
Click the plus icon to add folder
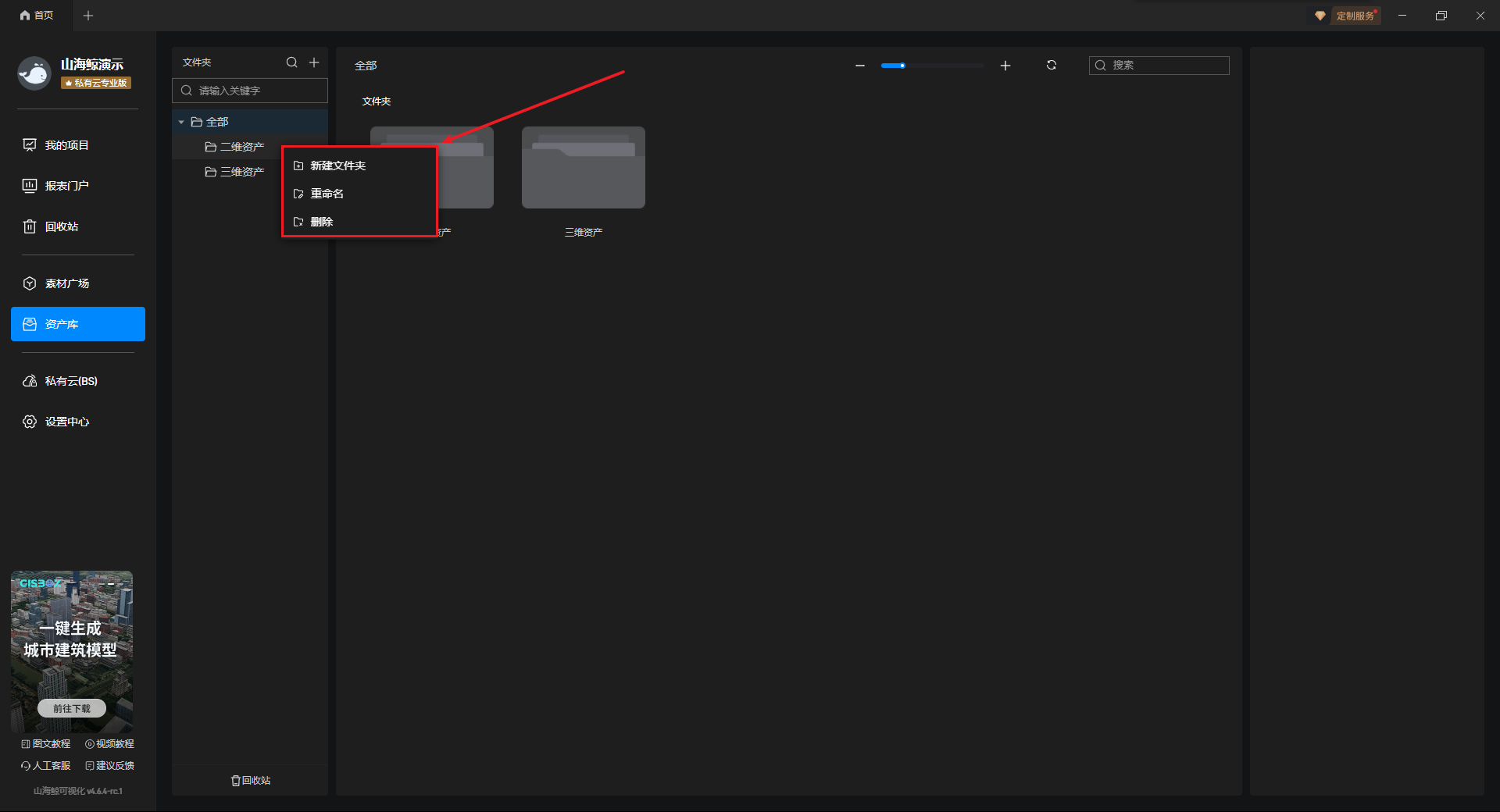pyautogui.click(x=314, y=62)
